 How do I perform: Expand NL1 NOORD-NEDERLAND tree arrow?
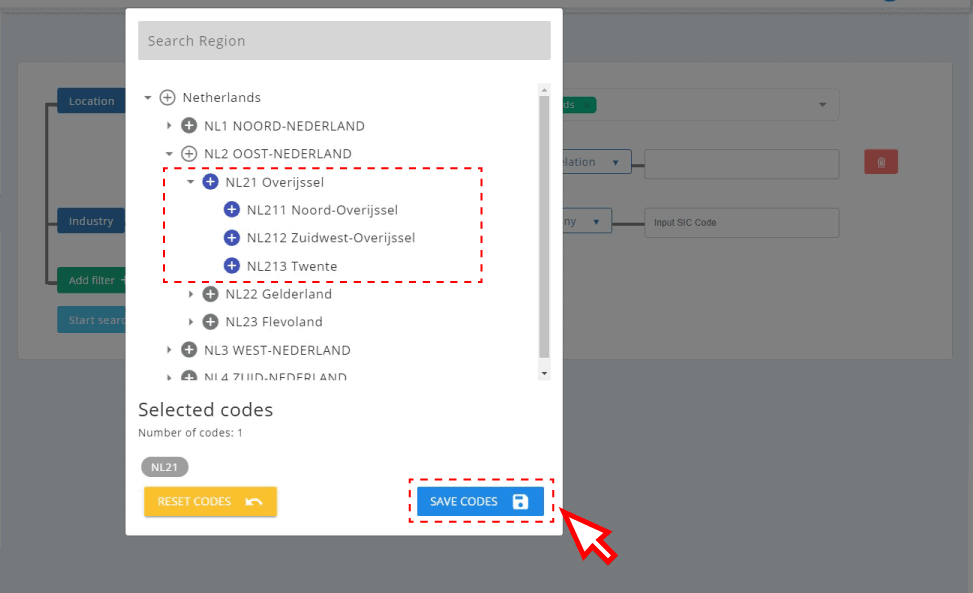(169, 126)
